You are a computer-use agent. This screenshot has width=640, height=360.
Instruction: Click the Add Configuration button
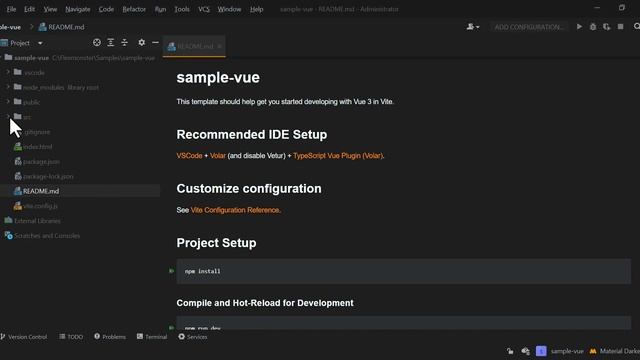[x=529, y=27]
